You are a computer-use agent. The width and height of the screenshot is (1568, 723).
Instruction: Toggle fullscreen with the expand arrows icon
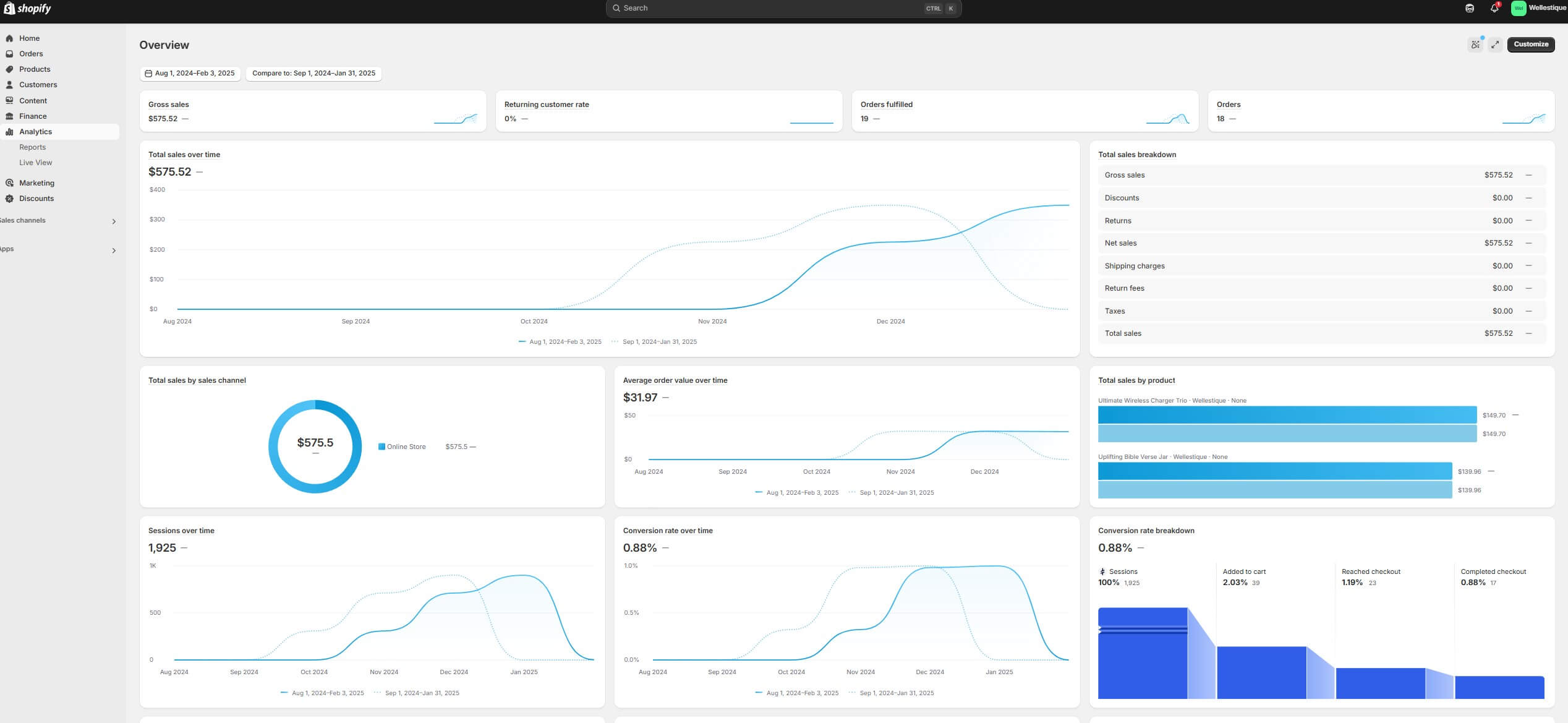tap(1494, 45)
